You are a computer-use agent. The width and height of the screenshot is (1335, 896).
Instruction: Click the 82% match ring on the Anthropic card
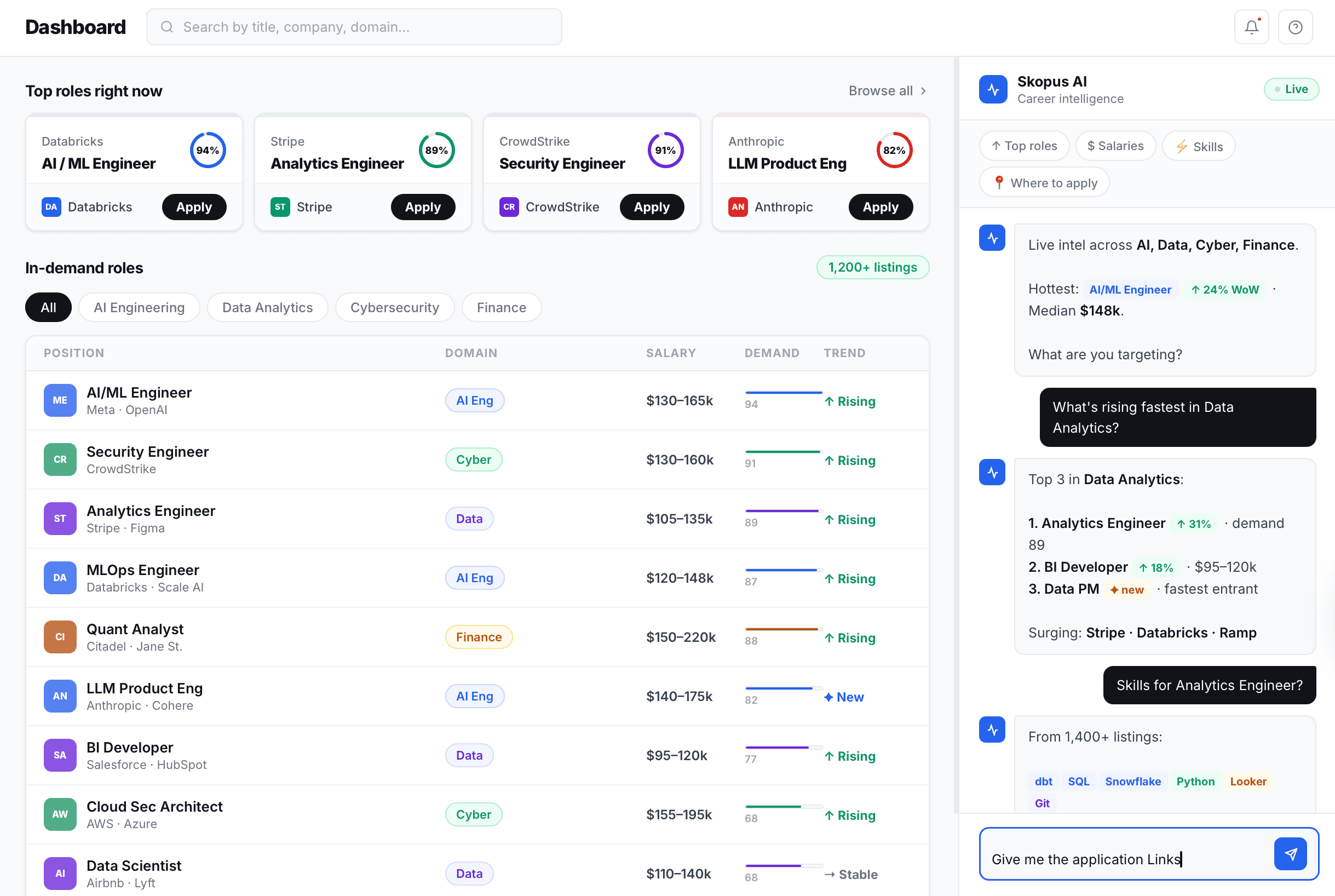coord(895,150)
